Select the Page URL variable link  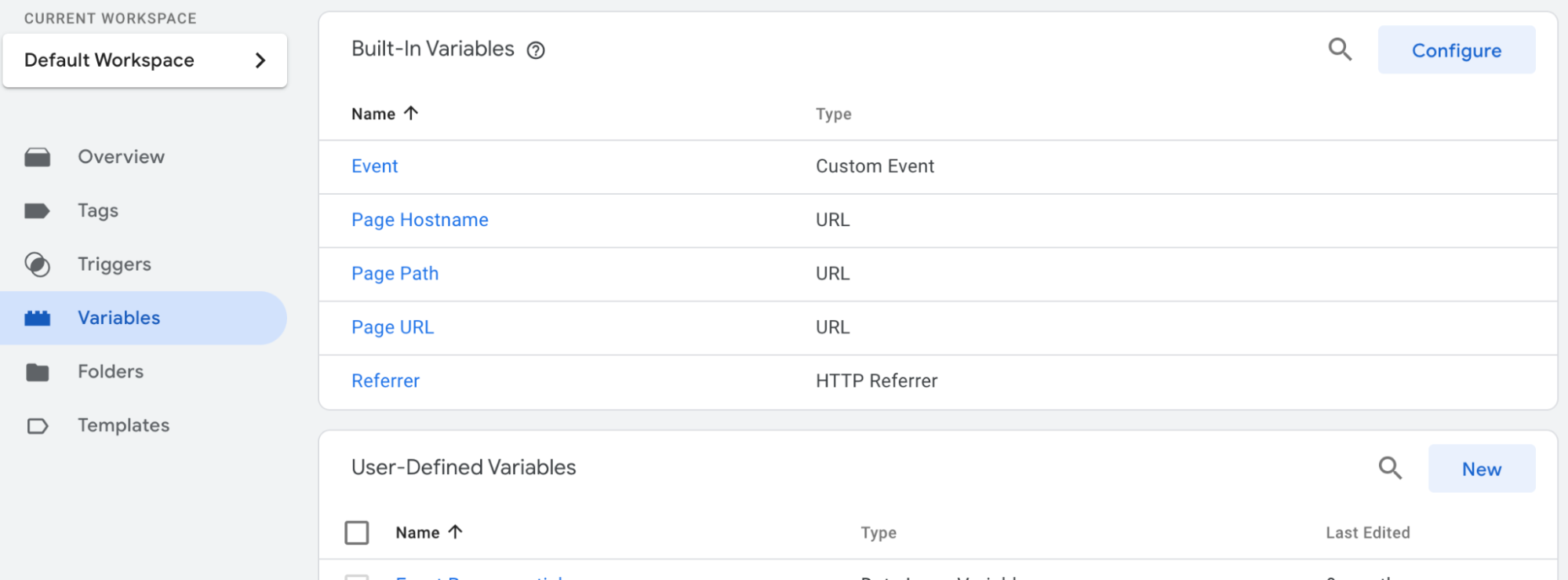[392, 327]
